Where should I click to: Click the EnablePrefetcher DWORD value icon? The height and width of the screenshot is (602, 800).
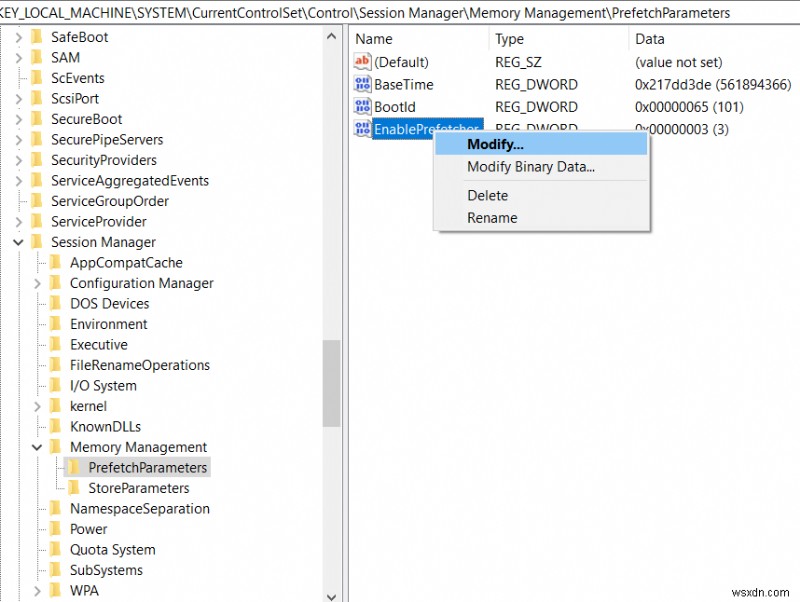tap(362, 129)
